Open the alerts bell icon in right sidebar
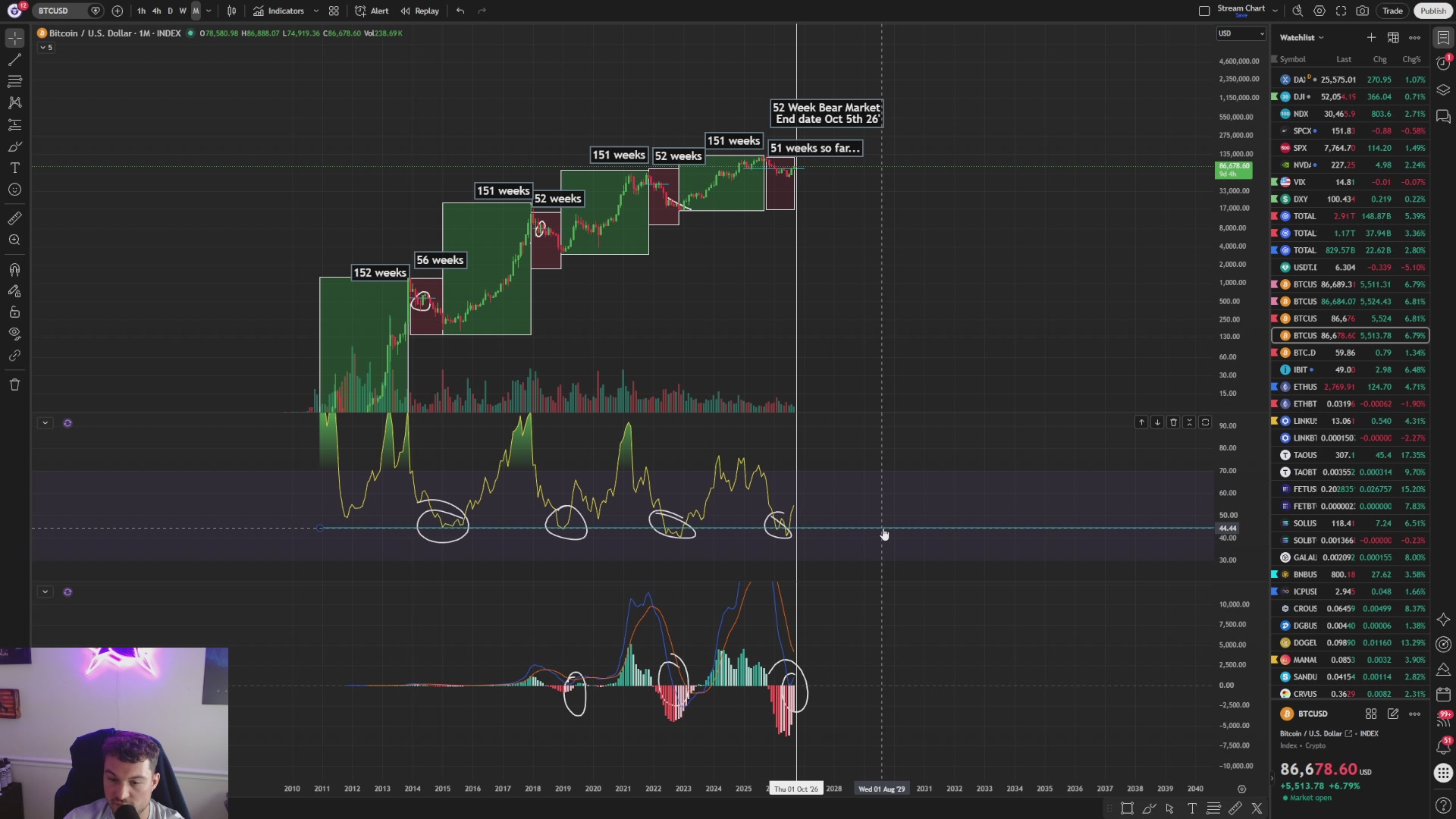Image resolution: width=1456 pixels, height=819 pixels. [1443, 64]
